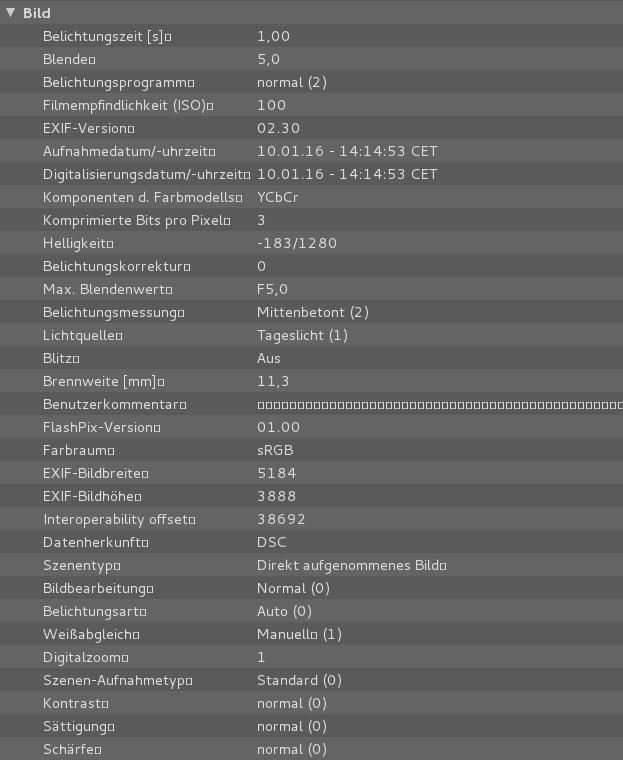Select the Weißabgleich row label
The height and width of the screenshot is (760, 623).
[89, 634]
